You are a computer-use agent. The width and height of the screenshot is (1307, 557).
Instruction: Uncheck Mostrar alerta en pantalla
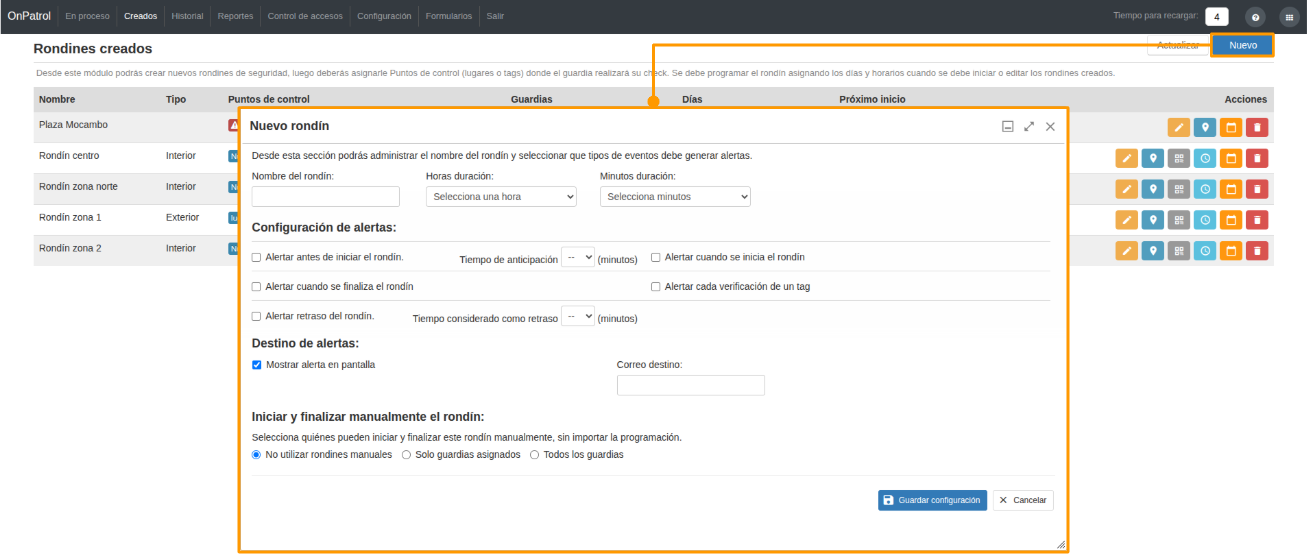(257, 365)
